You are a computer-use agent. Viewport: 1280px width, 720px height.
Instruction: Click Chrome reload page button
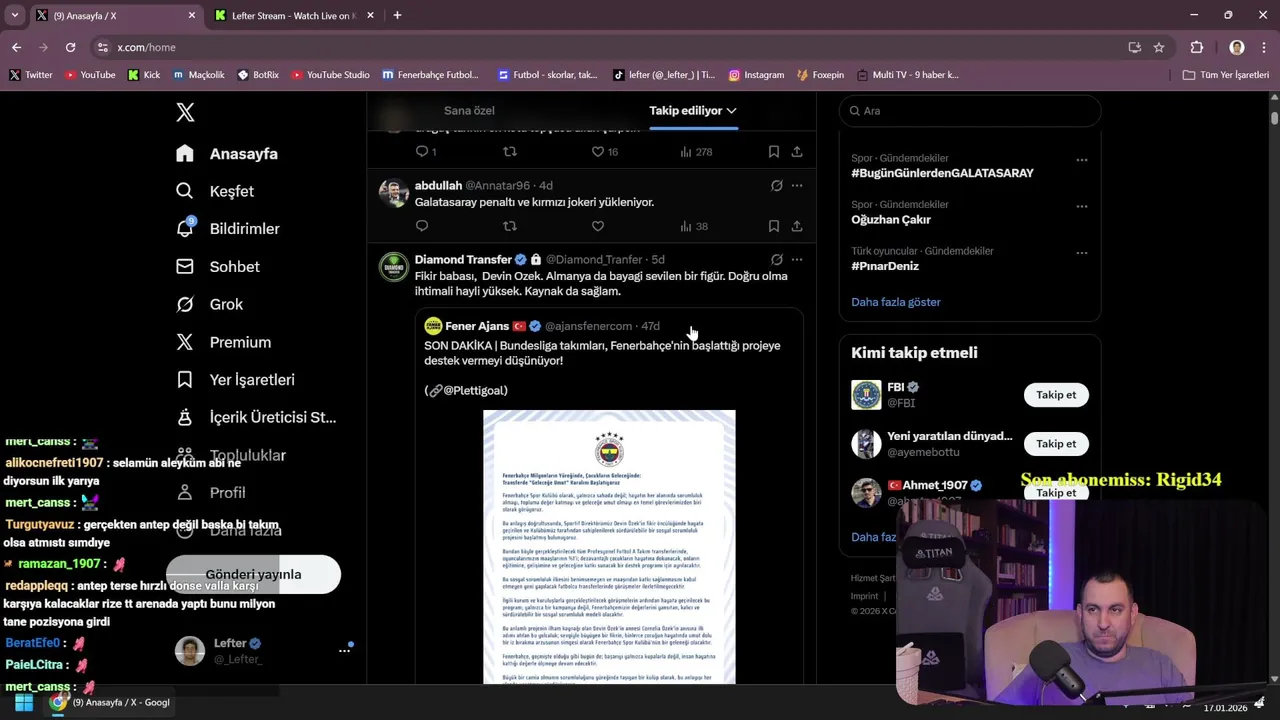[x=70, y=47]
